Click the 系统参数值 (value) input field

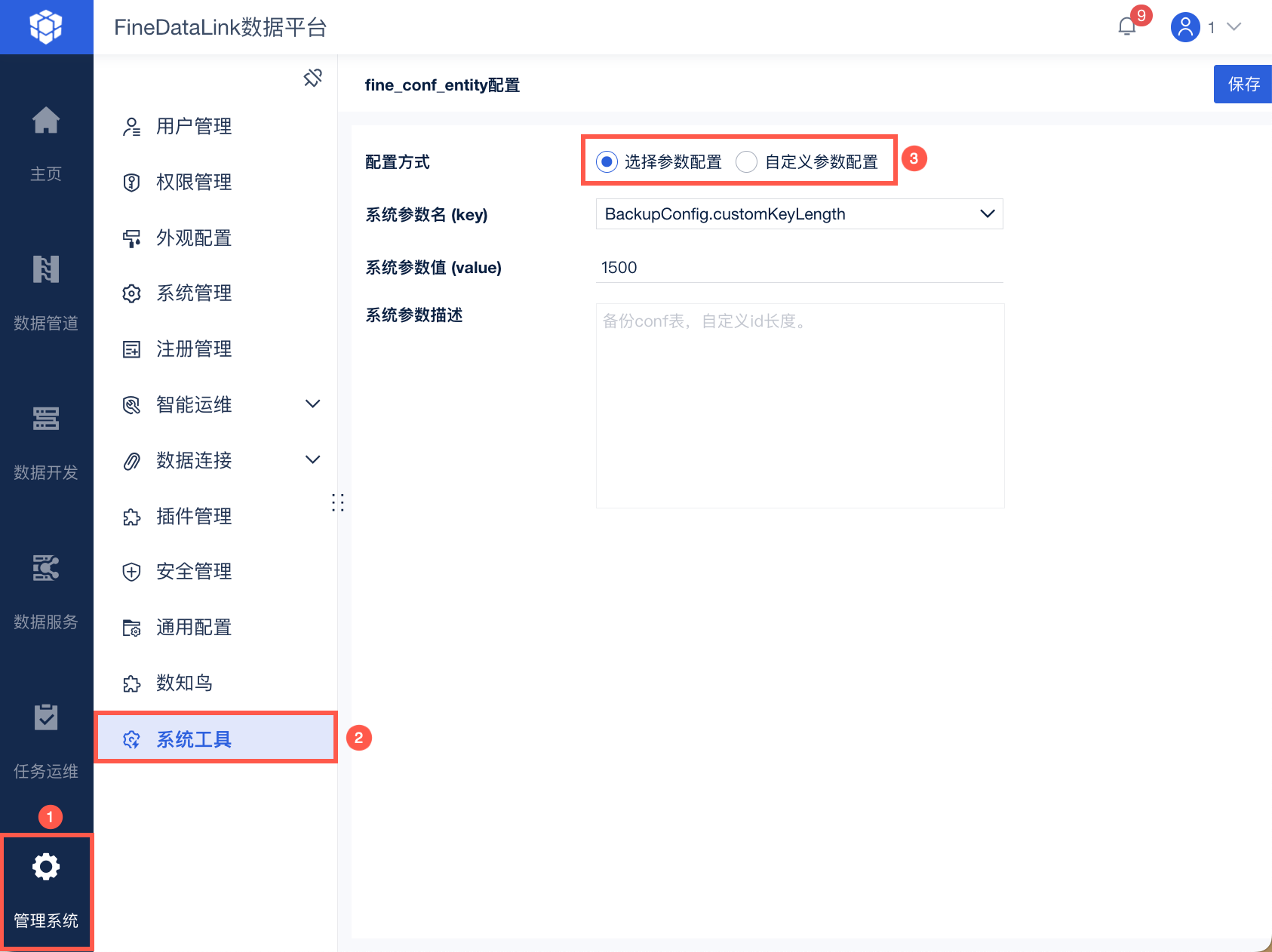799,268
